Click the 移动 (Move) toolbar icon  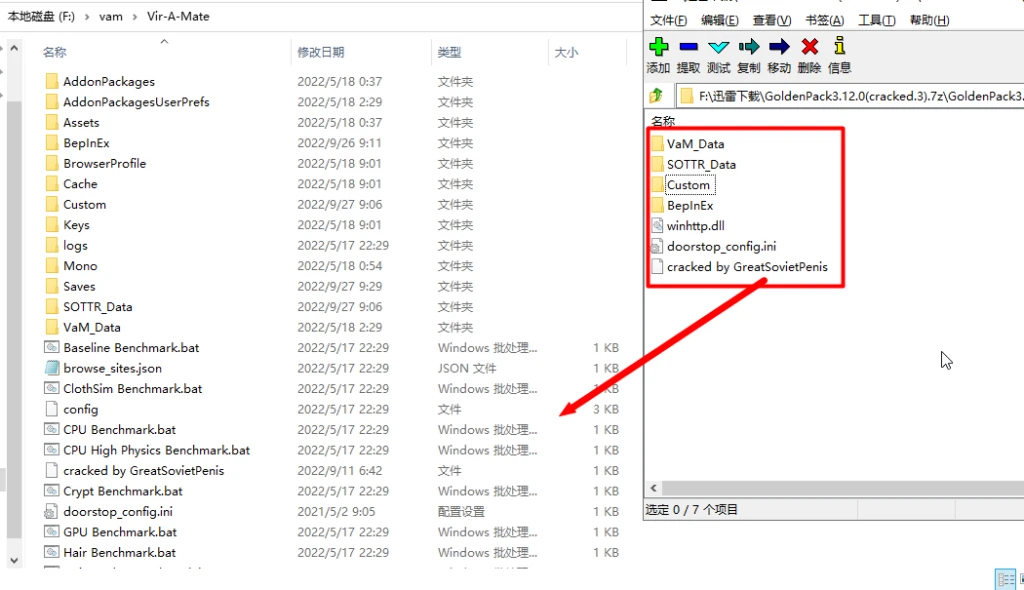[x=778, y=46]
